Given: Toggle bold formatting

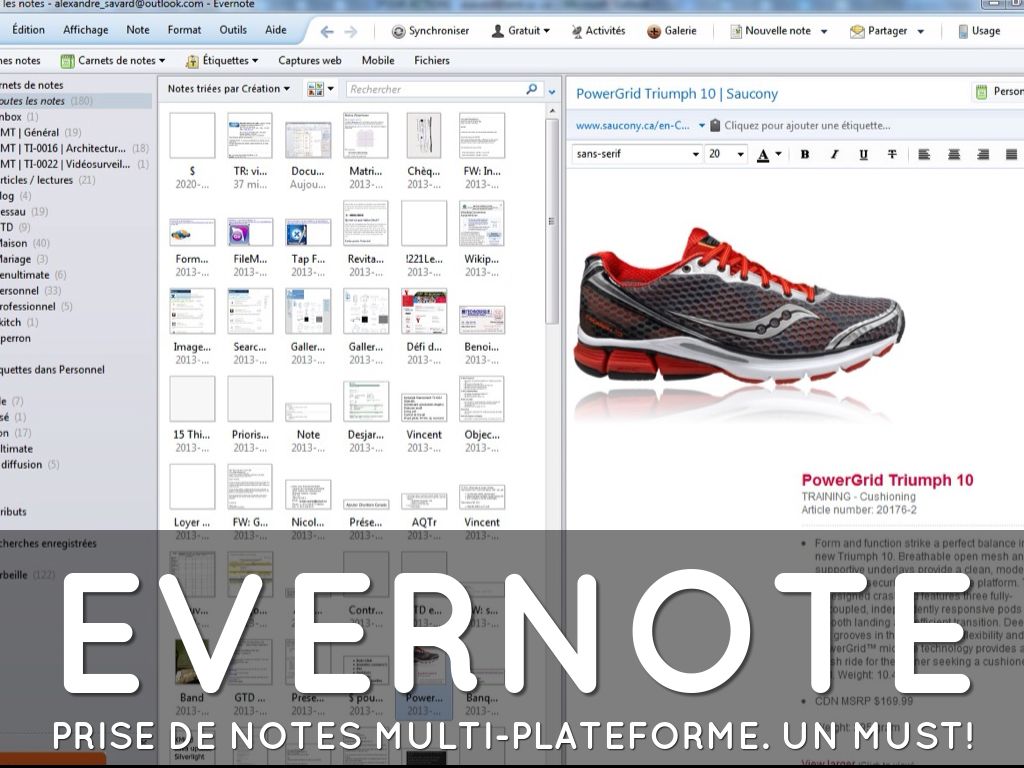Looking at the screenshot, I should [x=805, y=154].
